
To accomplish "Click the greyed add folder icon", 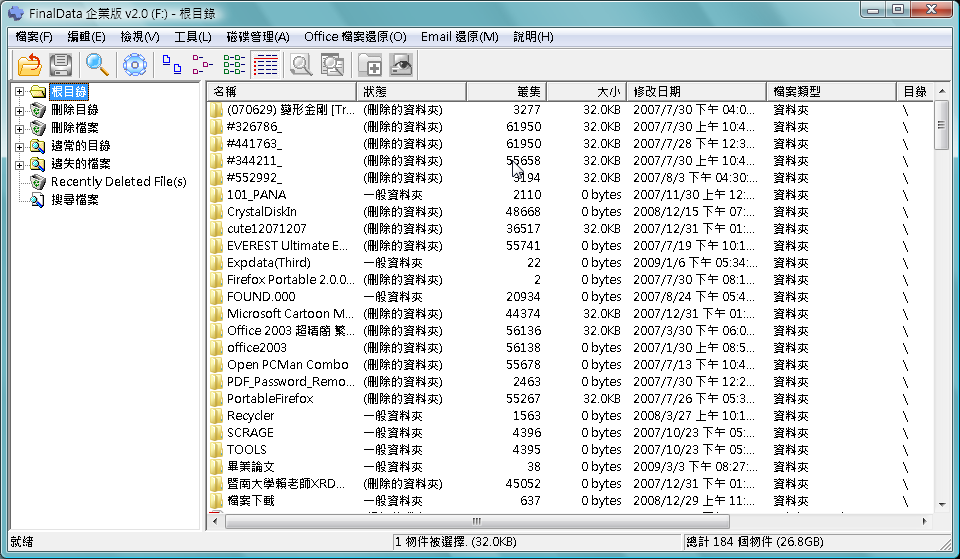I will [x=370, y=64].
